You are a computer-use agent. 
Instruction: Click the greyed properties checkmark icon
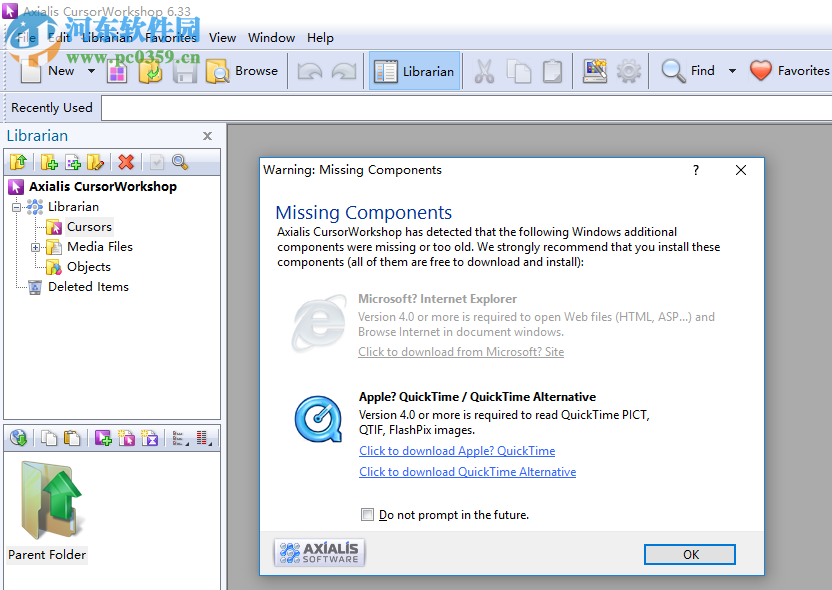point(157,162)
